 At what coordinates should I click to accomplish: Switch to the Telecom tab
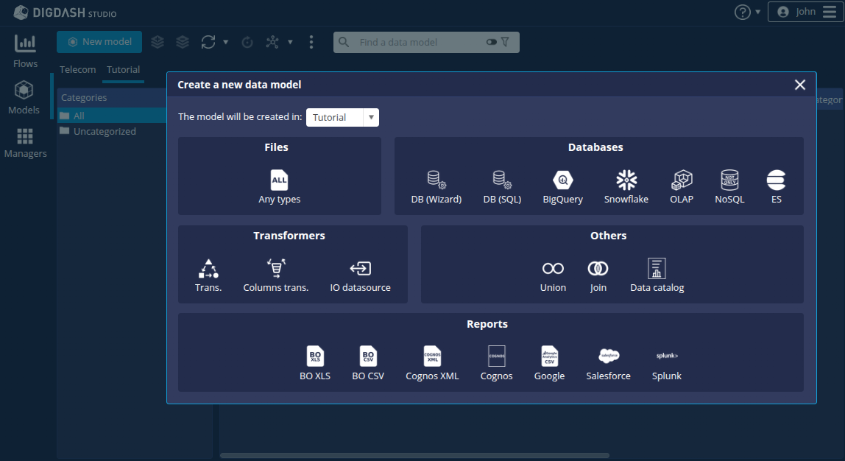click(78, 70)
